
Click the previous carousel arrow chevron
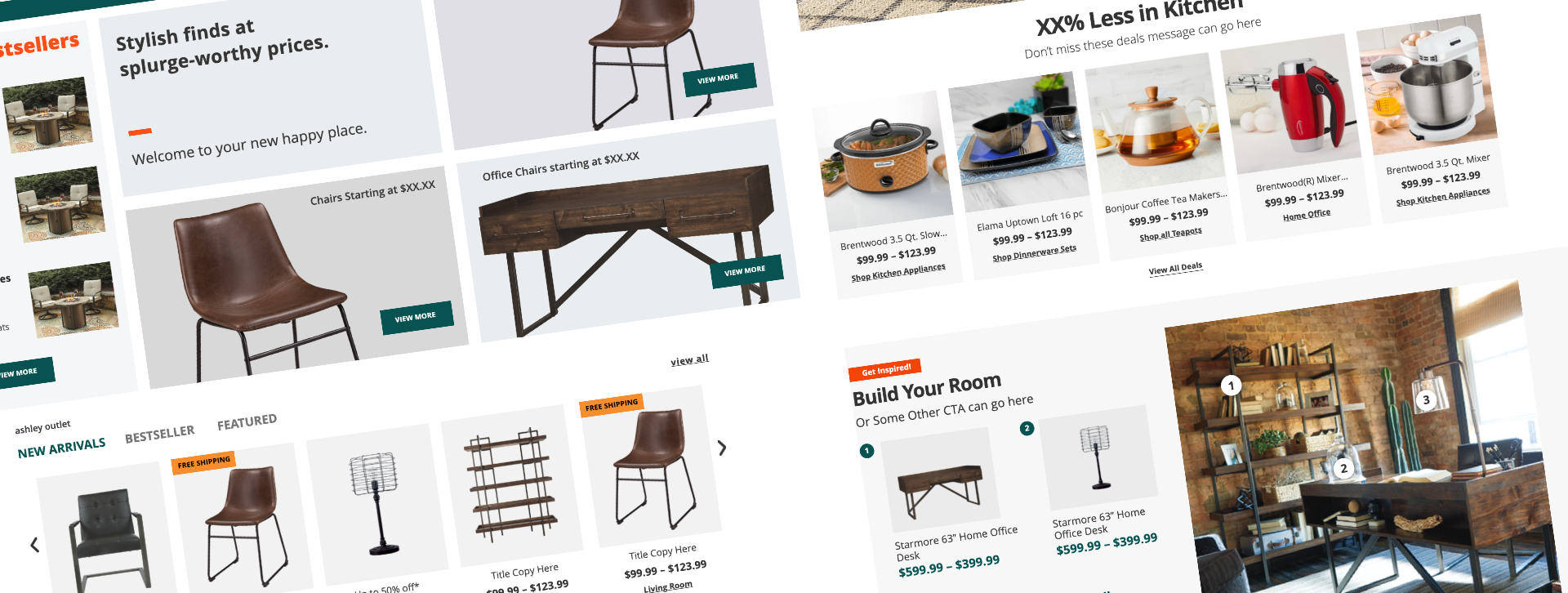pos(34,545)
